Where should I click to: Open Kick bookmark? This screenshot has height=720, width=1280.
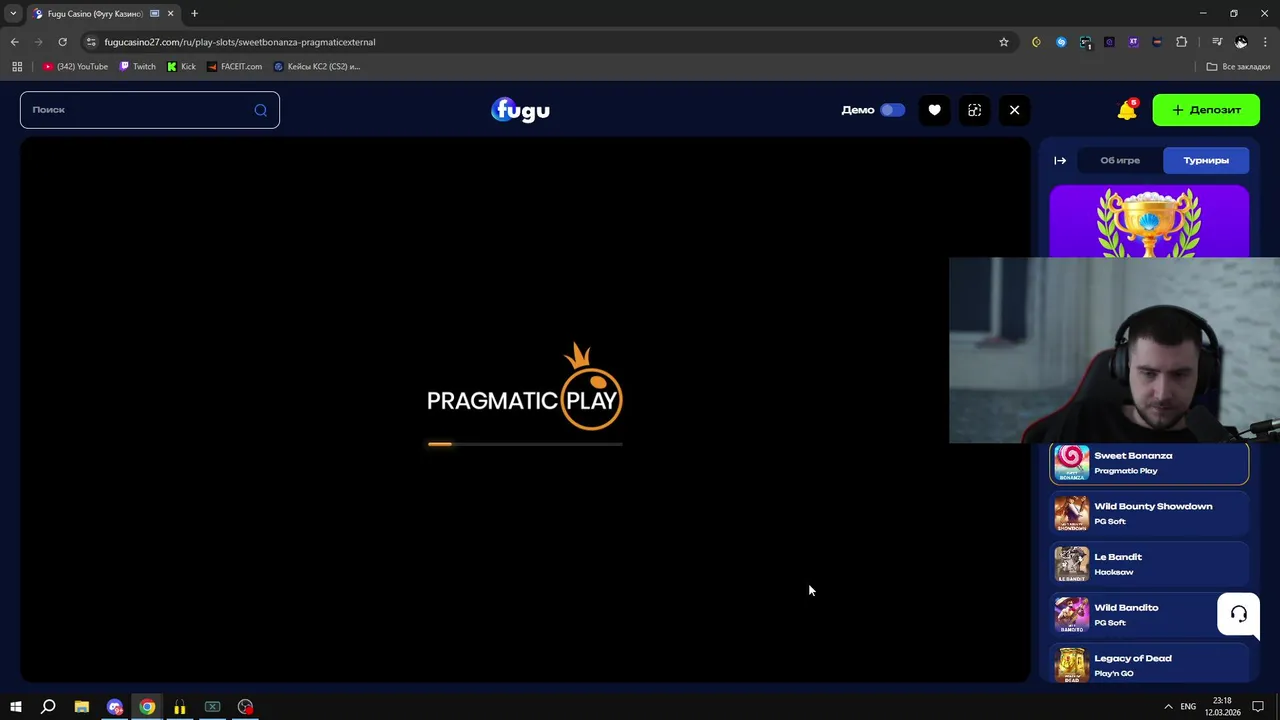point(181,66)
